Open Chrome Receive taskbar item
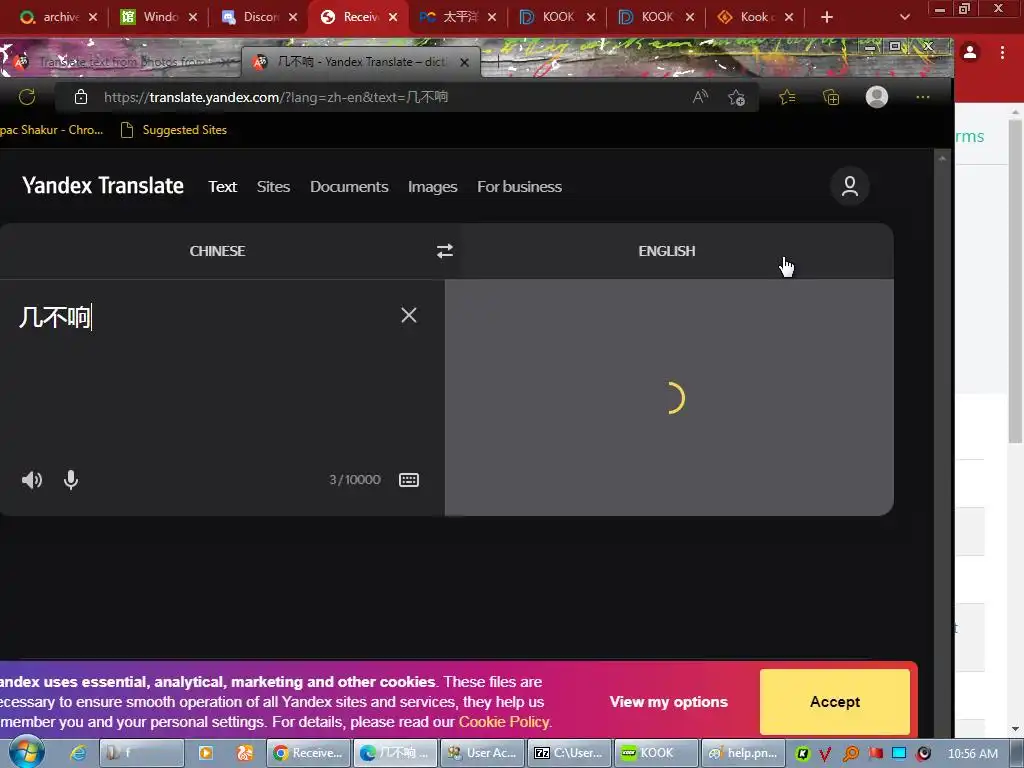 click(309, 753)
